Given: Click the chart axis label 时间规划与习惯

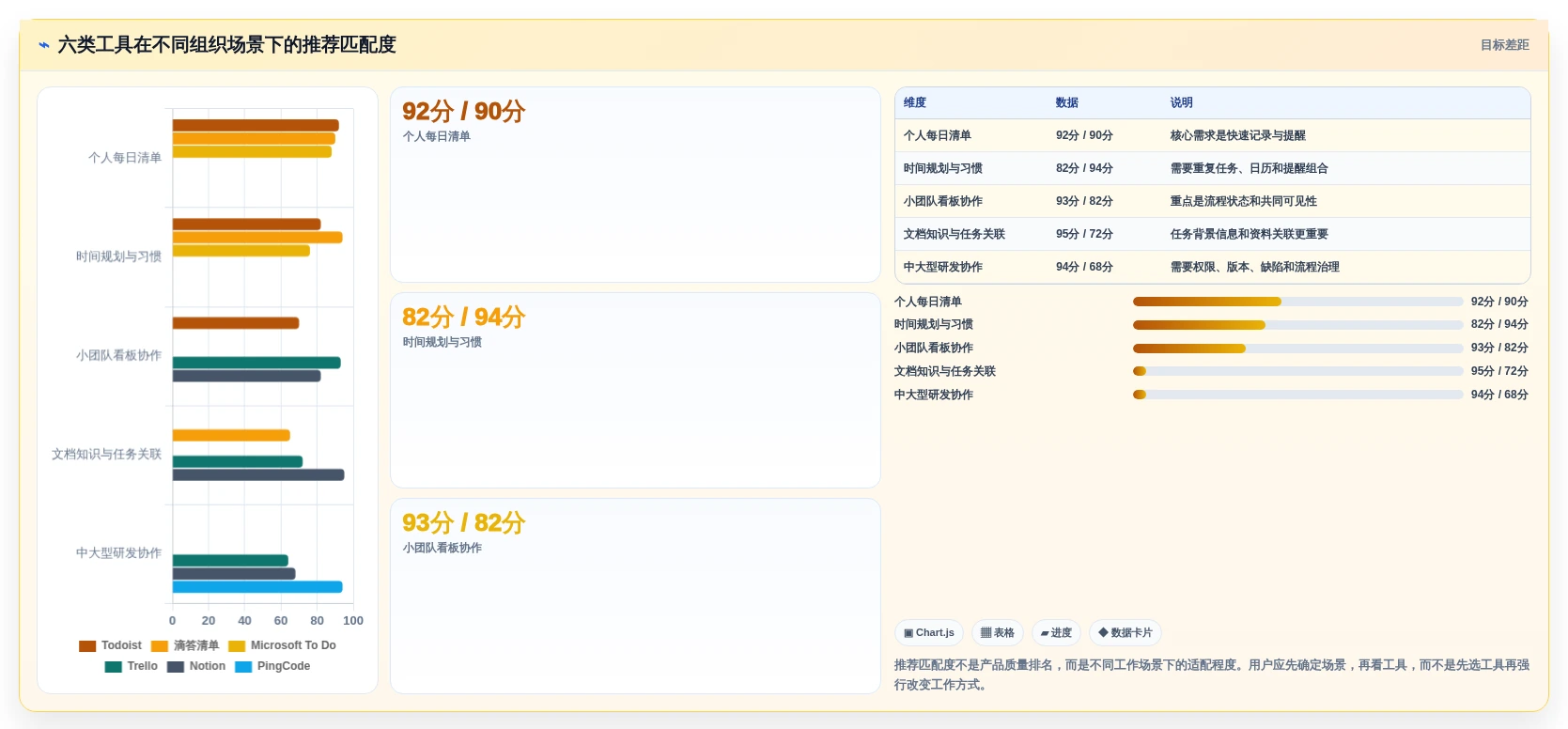Looking at the screenshot, I should [119, 256].
